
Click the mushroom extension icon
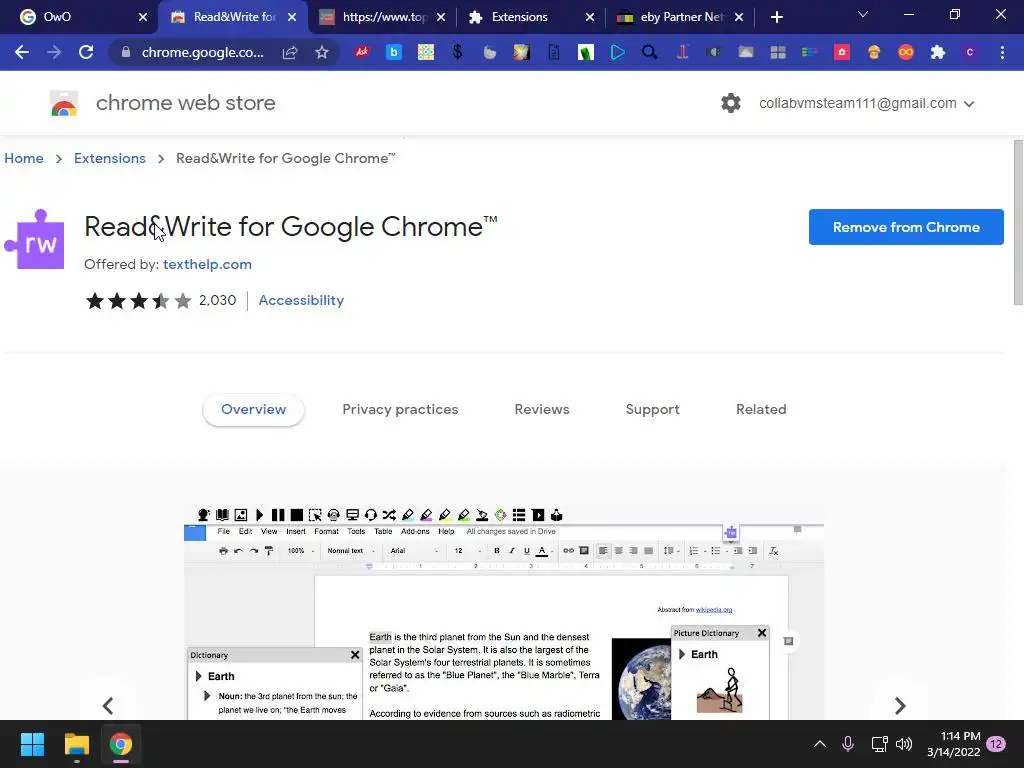point(874,52)
